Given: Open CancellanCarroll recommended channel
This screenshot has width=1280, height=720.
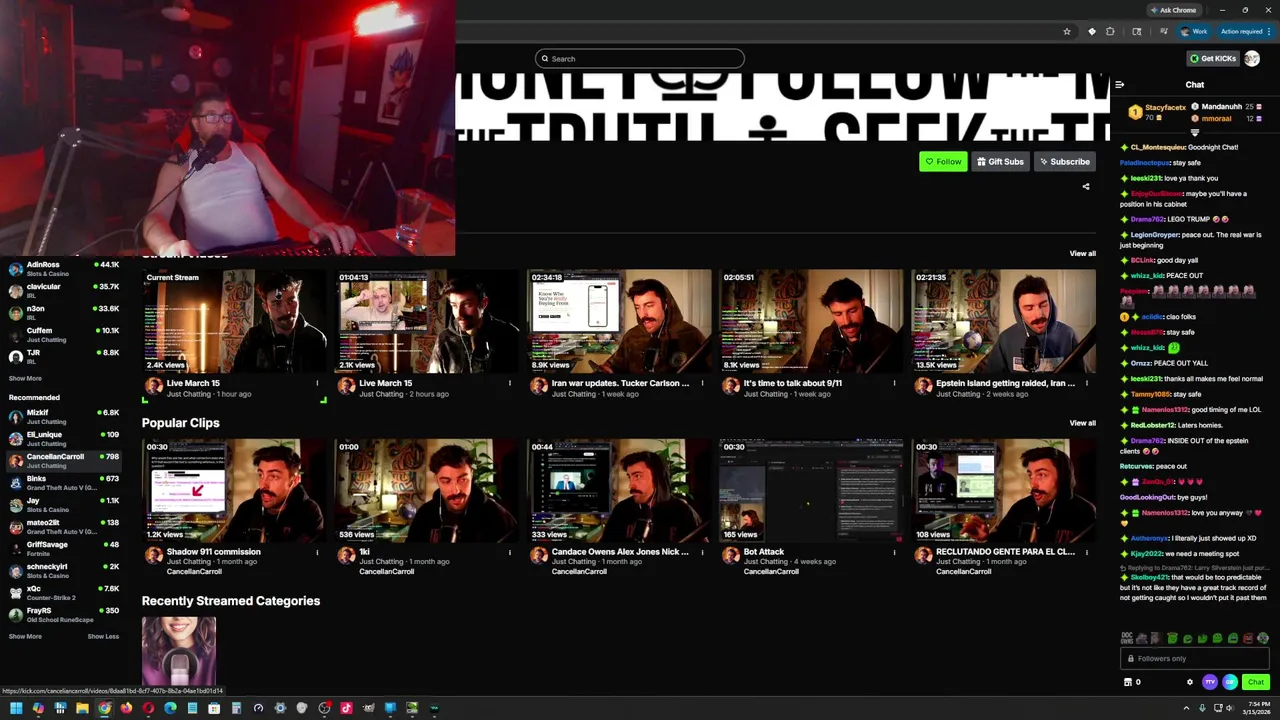Looking at the screenshot, I should [x=64, y=461].
